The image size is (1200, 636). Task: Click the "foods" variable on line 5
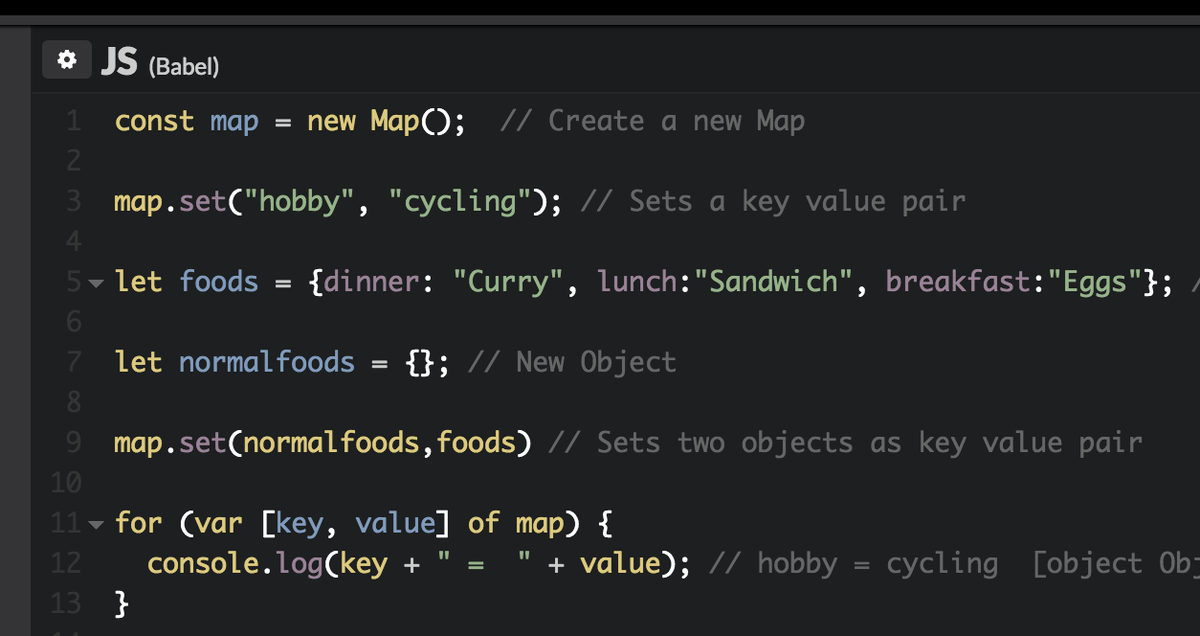point(219,282)
